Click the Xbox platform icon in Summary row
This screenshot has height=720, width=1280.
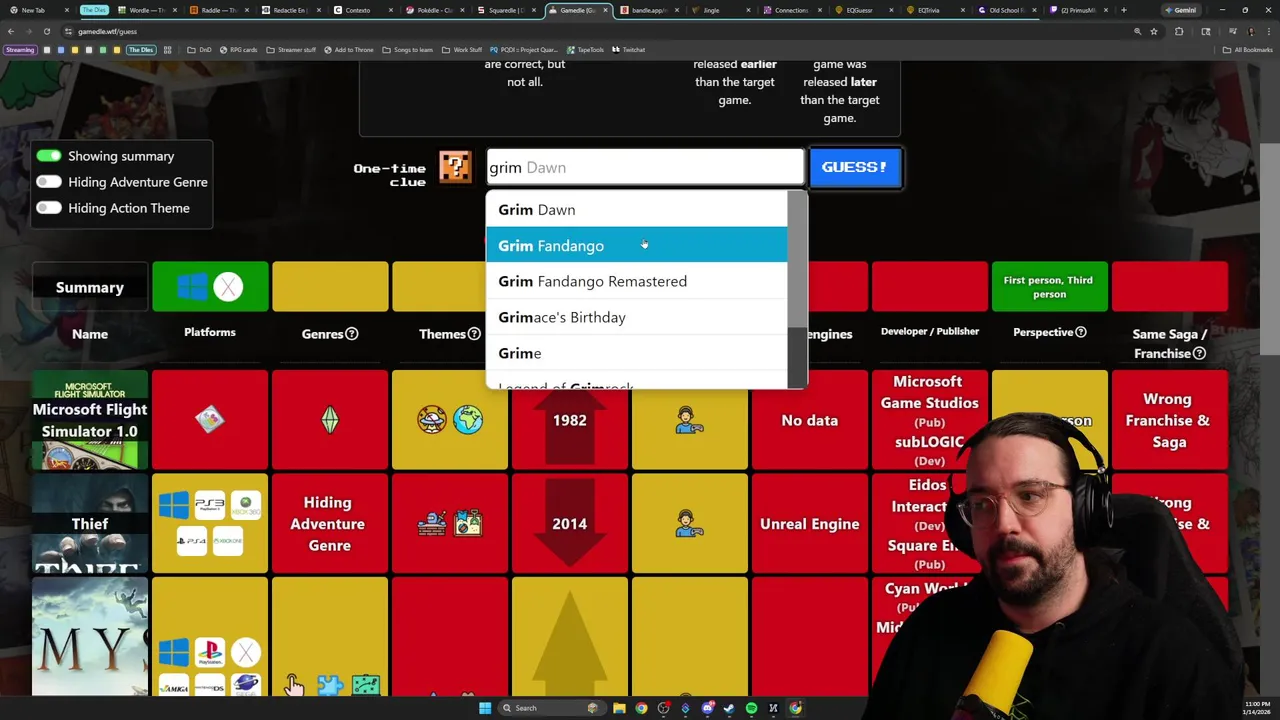[228, 287]
